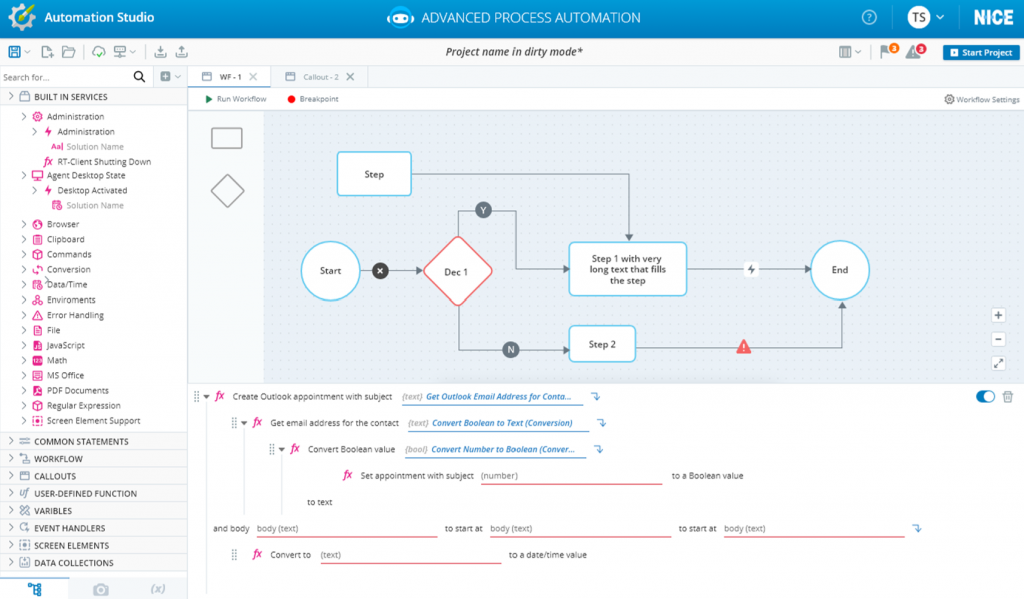The width and height of the screenshot is (1024, 599).
Task: Click the zoom in control on the canvas
Action: coord(998,315)
